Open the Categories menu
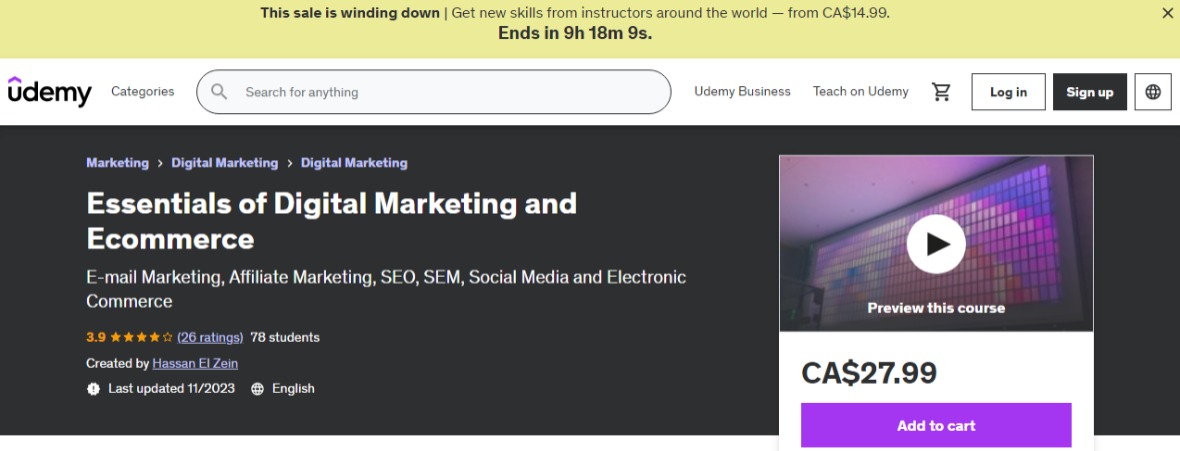The height and width of the screenshot is (451, 1180). (142, 91)
